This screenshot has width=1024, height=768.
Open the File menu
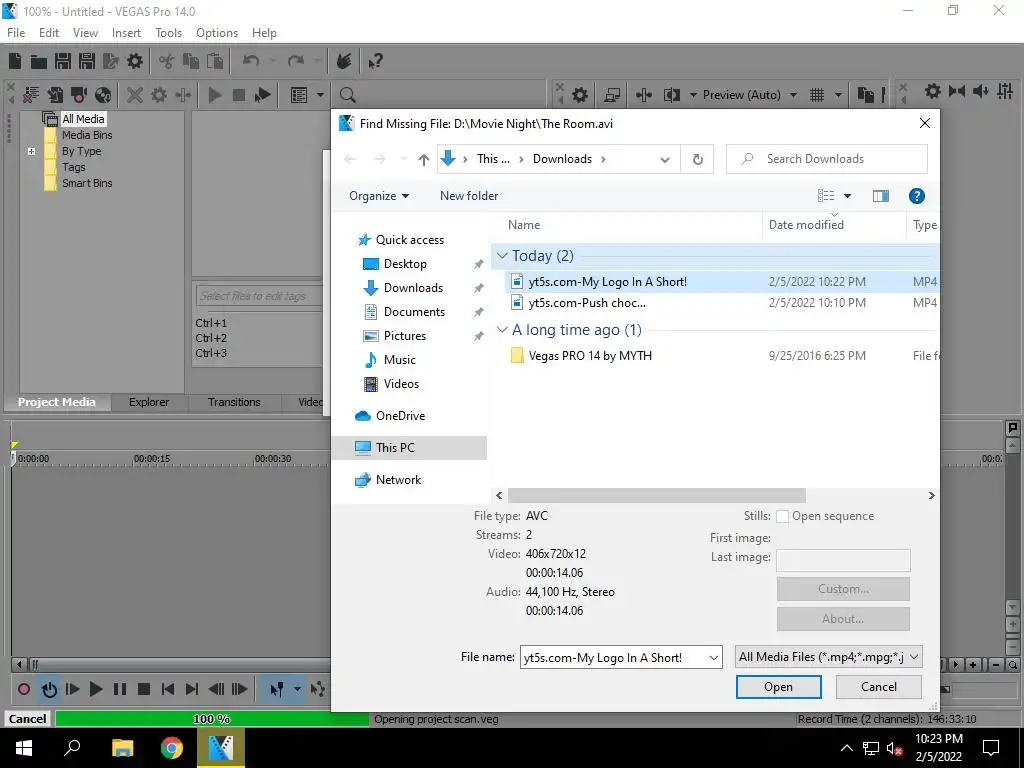(x=16, y=33)
